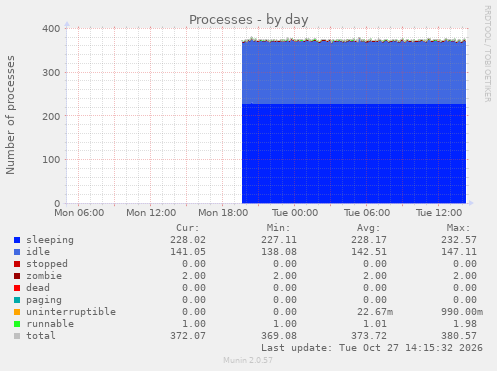
Task: Select uninterruptible maximum value 990.00m
Action: tap(462, 312)
